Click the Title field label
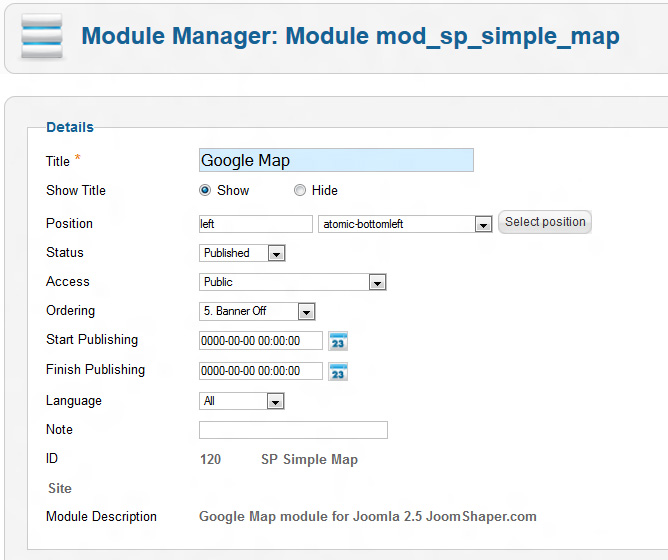This screenshot has height=560, width=668. [58, 161]
